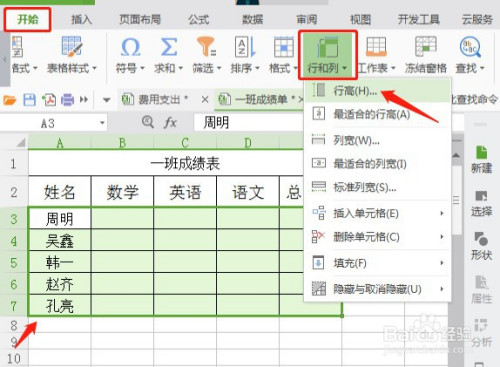Open the 数据 tab

coord(252,20)
